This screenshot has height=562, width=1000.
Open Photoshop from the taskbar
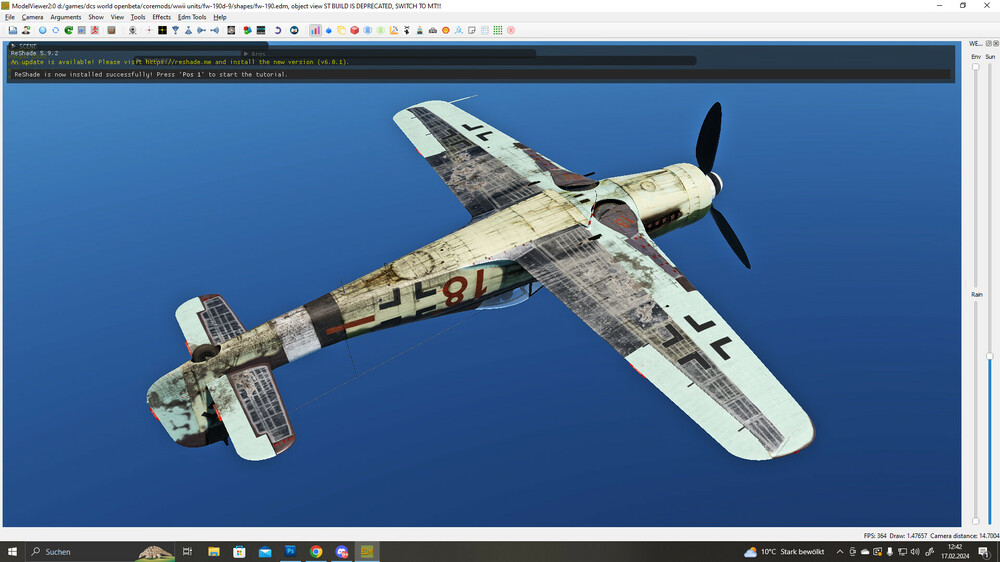click(290, 552)
